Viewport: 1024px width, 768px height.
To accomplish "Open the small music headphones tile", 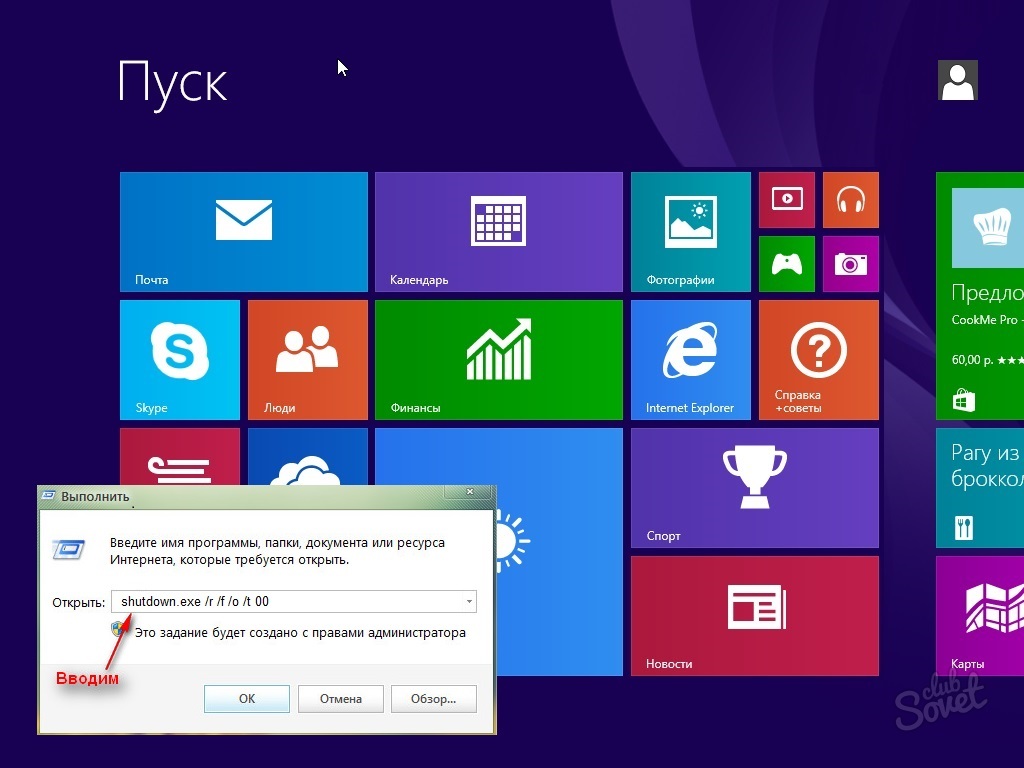I will (x=850, y=199).
